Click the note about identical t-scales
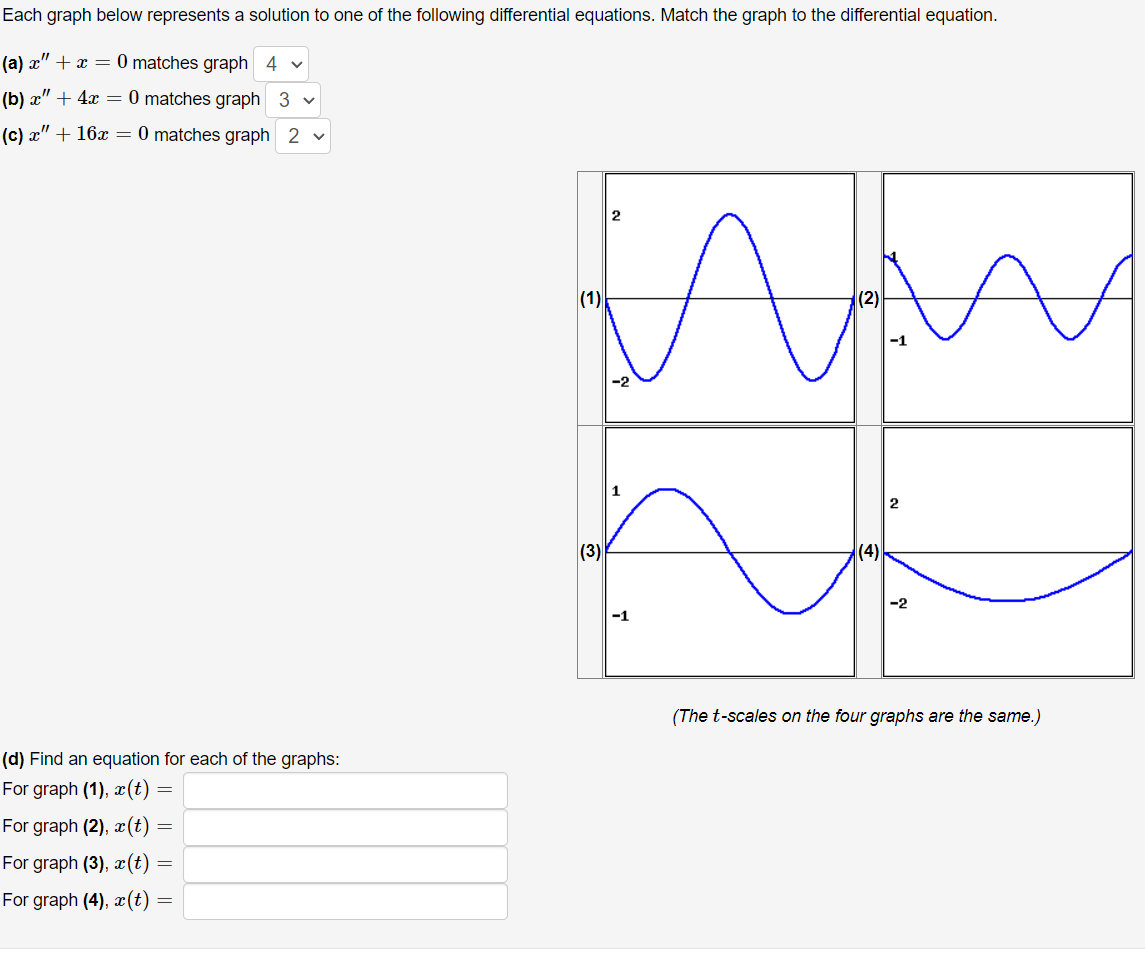 click(x=857, y=716)
